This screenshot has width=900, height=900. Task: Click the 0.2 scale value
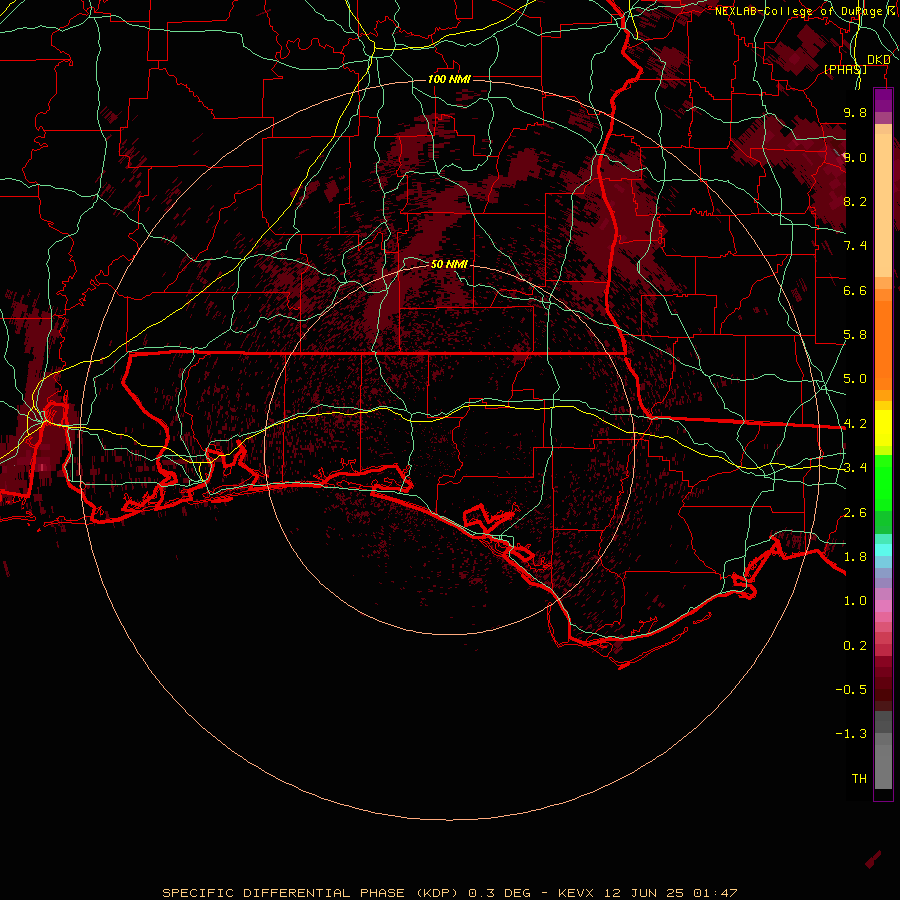click(x=855, y=646)
